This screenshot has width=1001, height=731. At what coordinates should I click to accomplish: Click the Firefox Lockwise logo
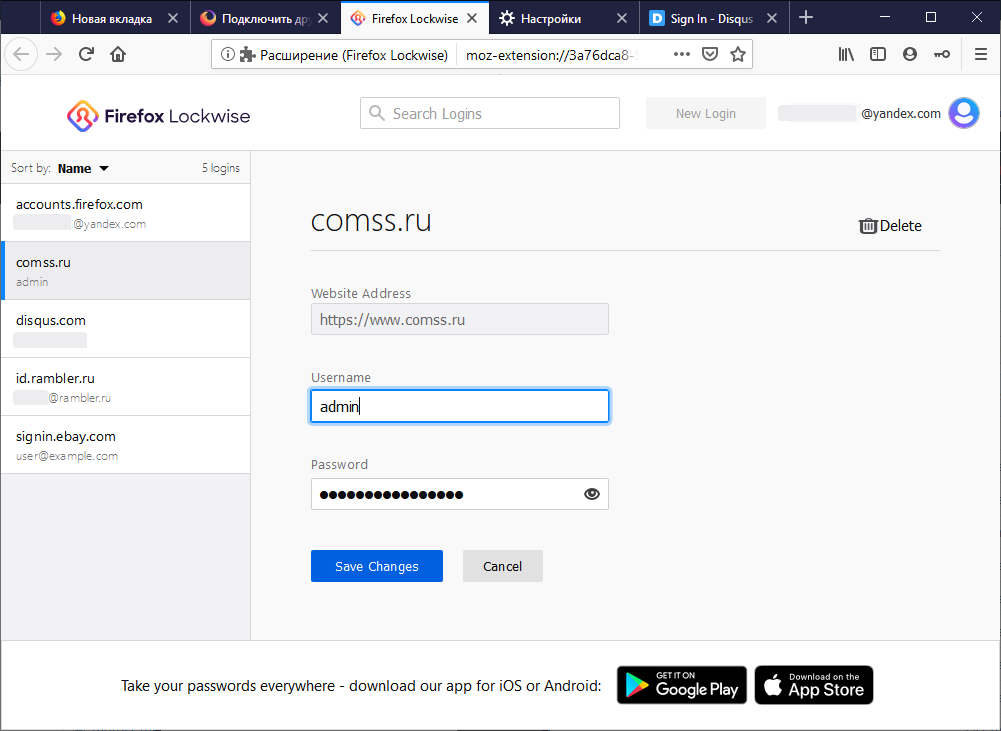click(x=158, y=116)
